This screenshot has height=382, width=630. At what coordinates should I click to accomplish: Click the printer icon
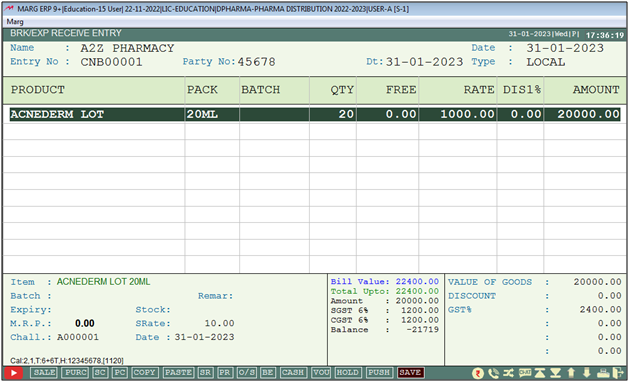[602, 373]
